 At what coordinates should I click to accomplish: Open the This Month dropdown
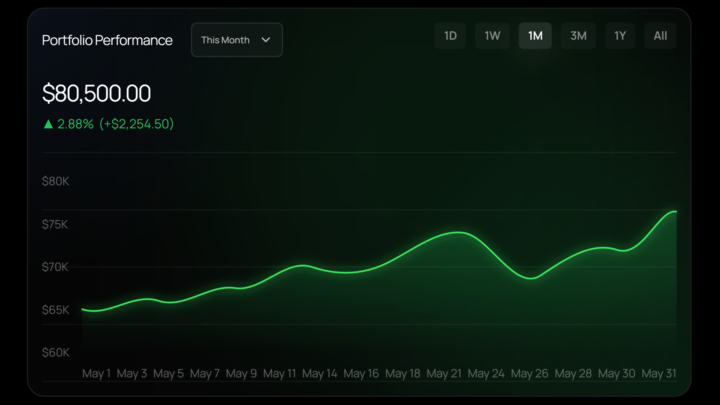[x=236, y=40]
